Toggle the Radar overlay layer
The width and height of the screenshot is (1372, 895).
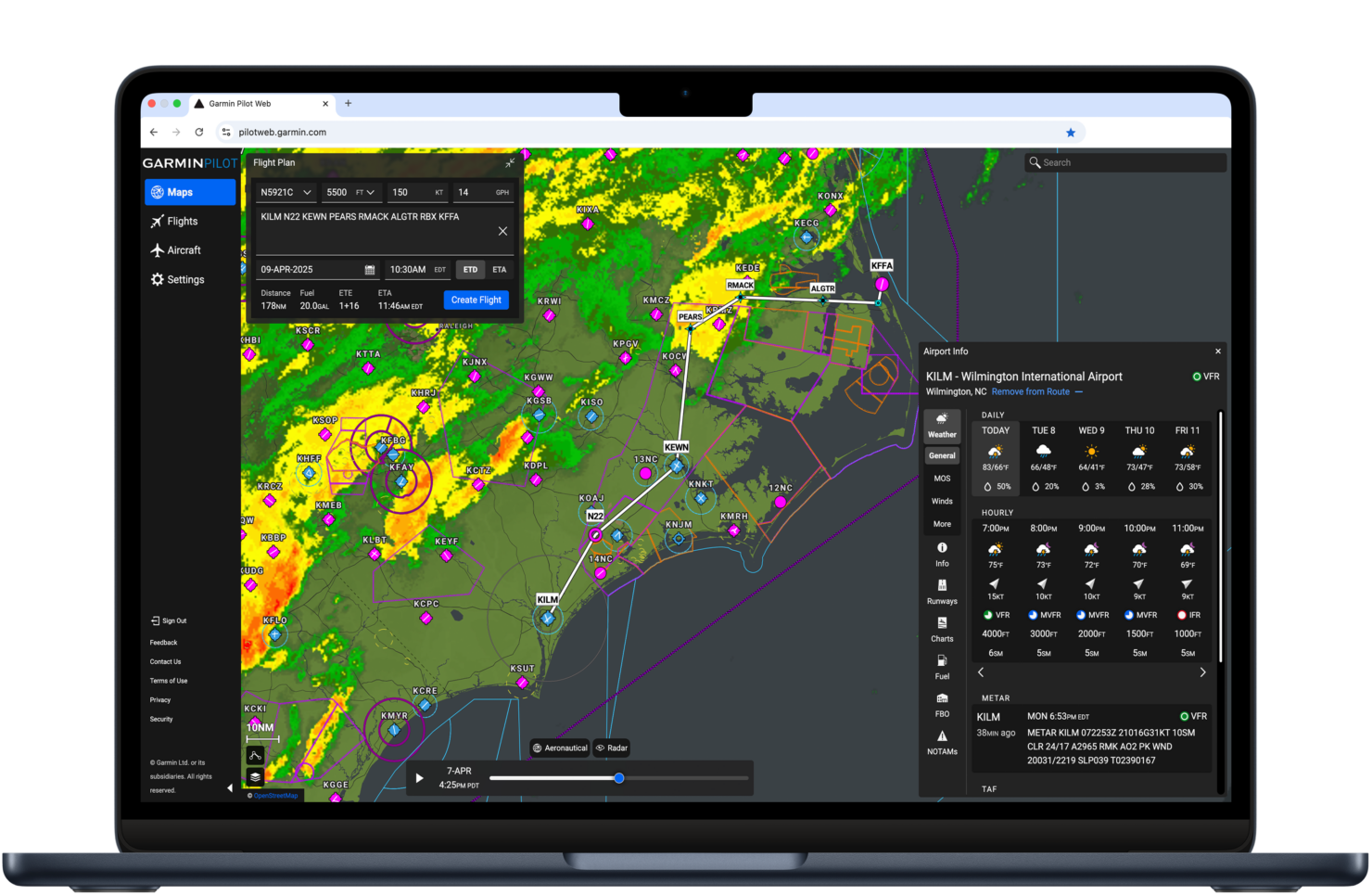tap(612, 748)
